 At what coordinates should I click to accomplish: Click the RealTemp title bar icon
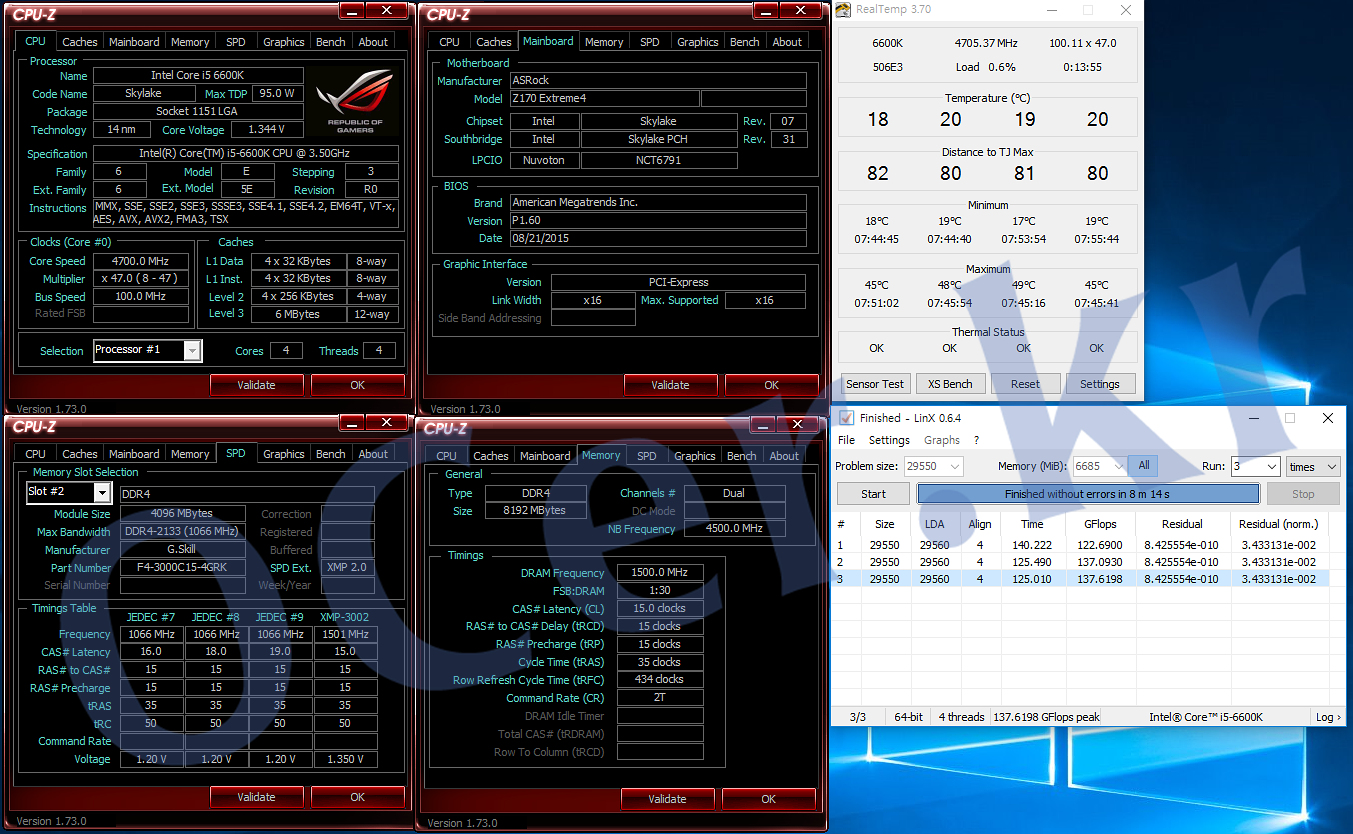point(844,10)
